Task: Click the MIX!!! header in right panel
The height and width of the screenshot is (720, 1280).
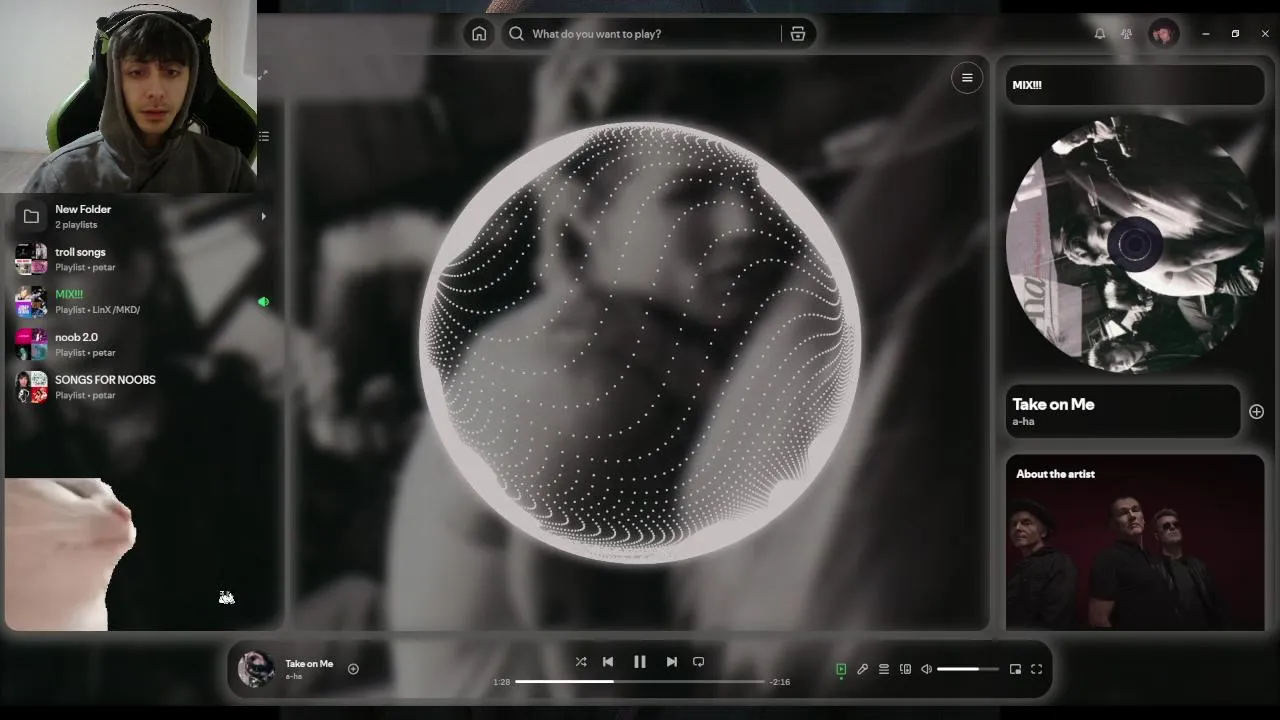Action: [x=1027, y=85]
